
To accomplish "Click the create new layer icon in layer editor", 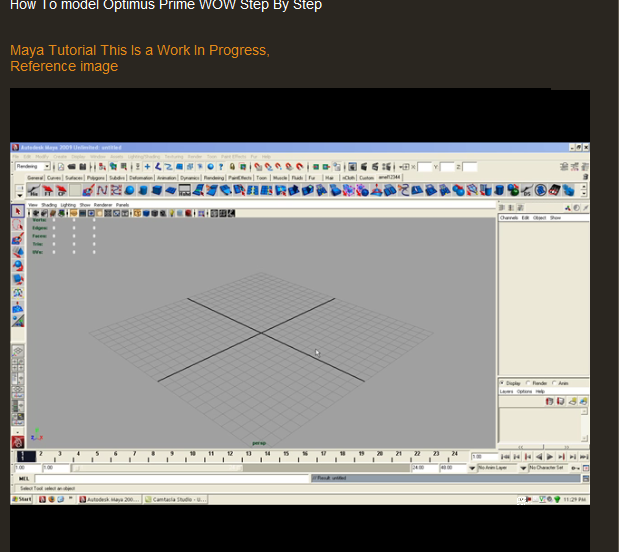I will point(572,401).
